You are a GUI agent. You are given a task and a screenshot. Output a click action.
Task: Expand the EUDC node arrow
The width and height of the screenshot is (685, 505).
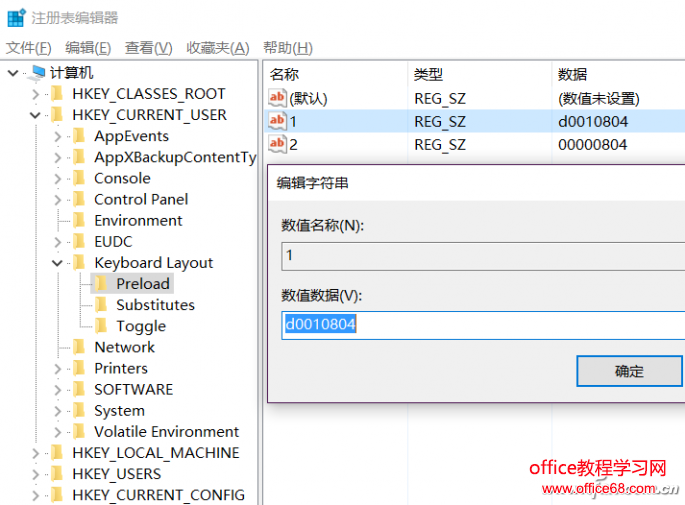coord(58,242)
